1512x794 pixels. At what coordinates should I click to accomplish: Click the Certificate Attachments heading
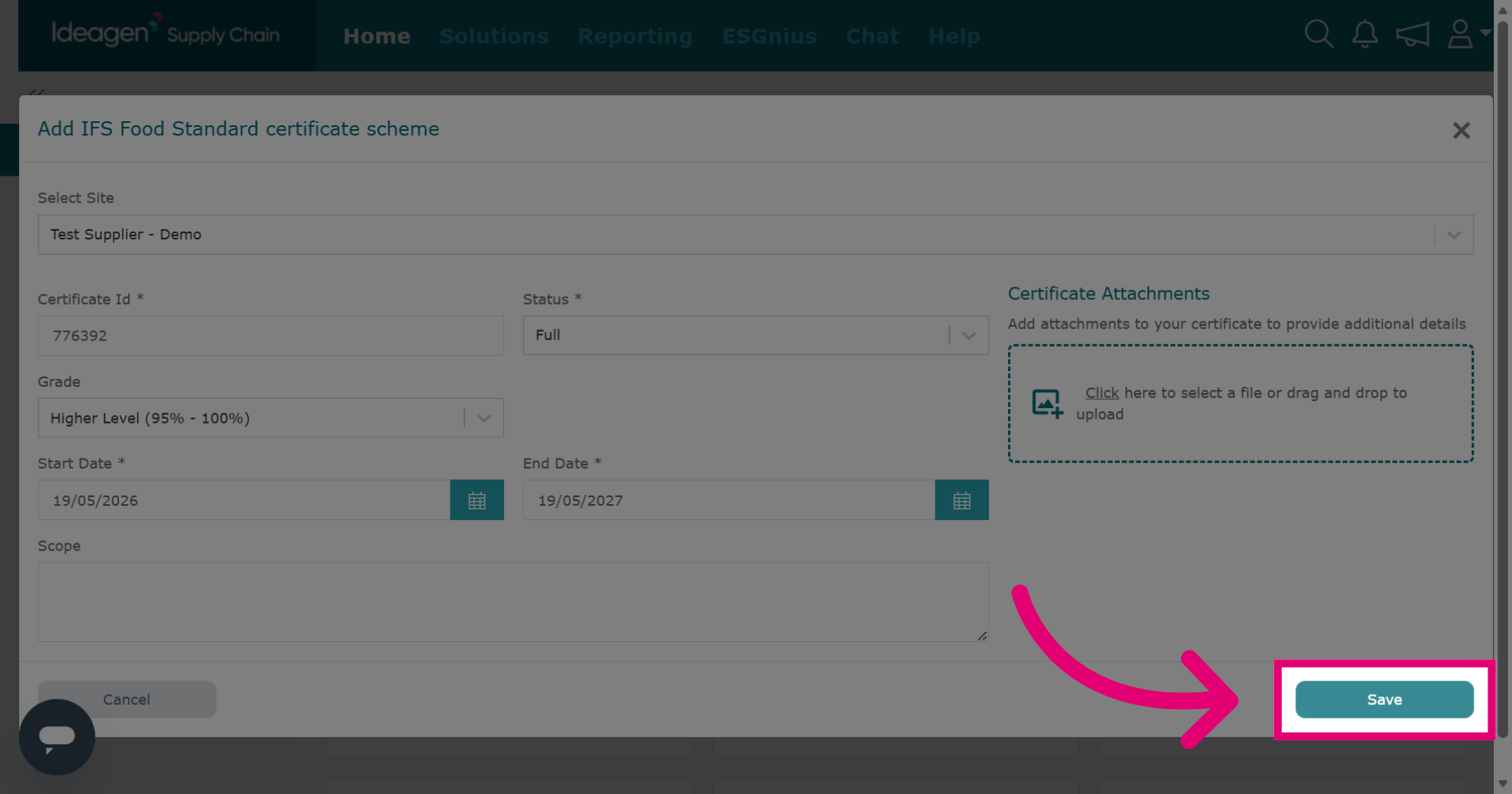[1108, 294]
